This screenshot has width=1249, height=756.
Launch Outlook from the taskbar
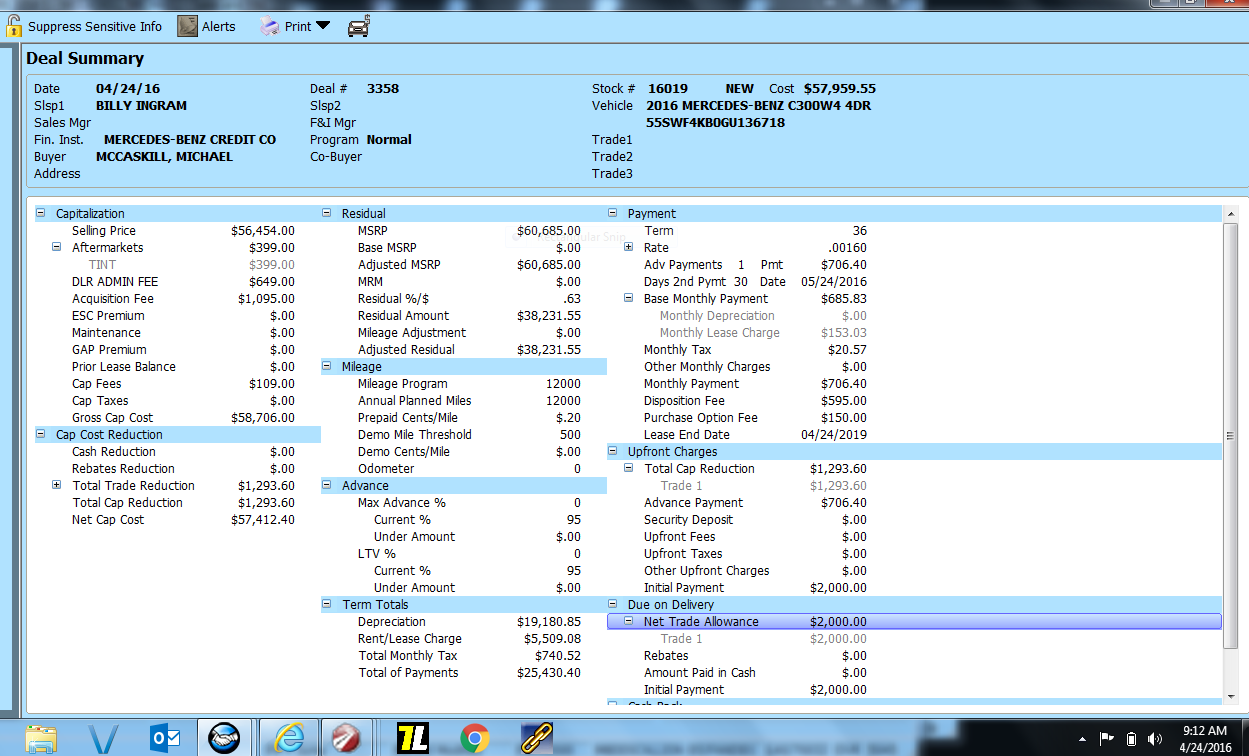click(164, 739)
